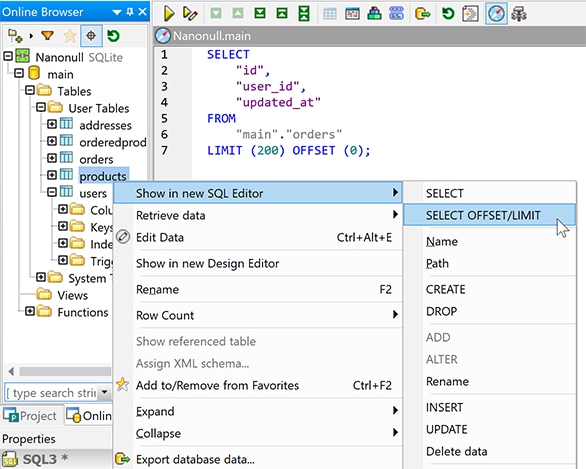Expand the Functions folder
This screenshot has width=586, height=469.
(x=30, y=311)
